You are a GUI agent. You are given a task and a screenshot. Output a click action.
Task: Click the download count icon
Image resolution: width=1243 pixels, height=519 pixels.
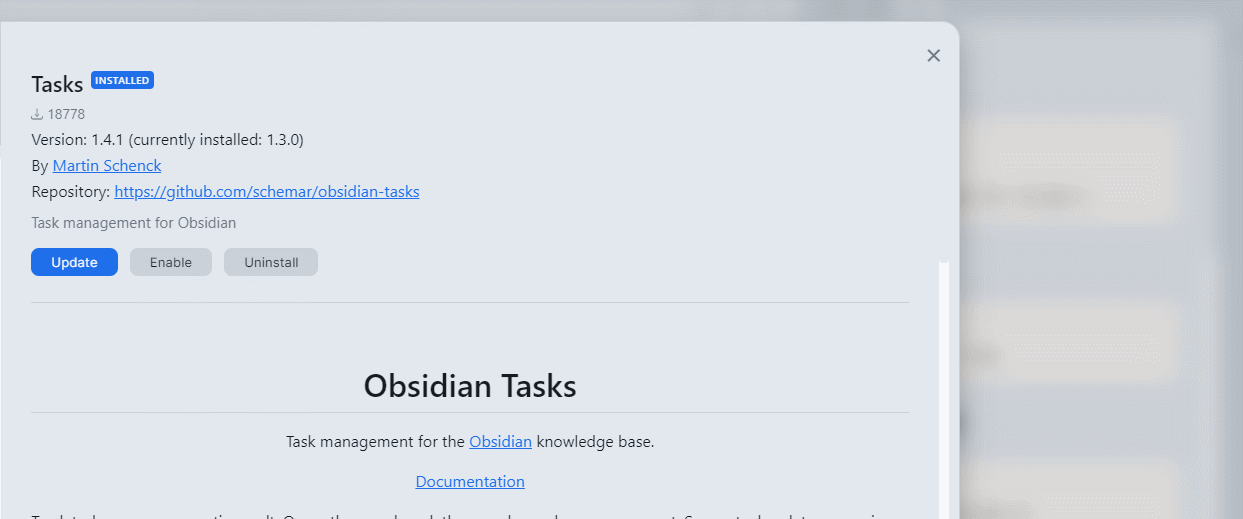pos(37,115)
